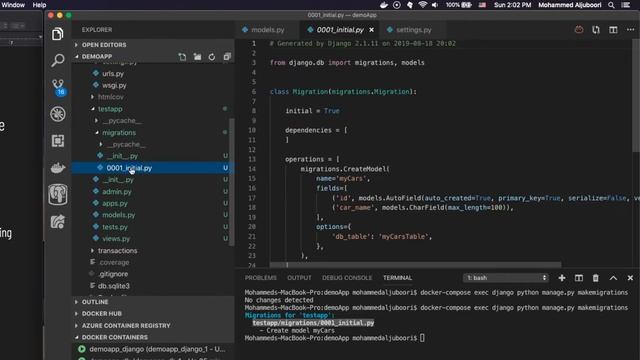Expand the htmlcov folder
The width and height of the screenshot is (640, 360).
(111, 97)
